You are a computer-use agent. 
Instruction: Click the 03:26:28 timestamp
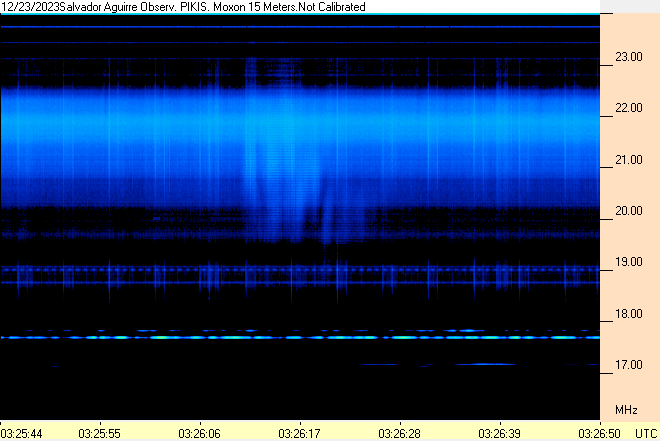[399, 433]
